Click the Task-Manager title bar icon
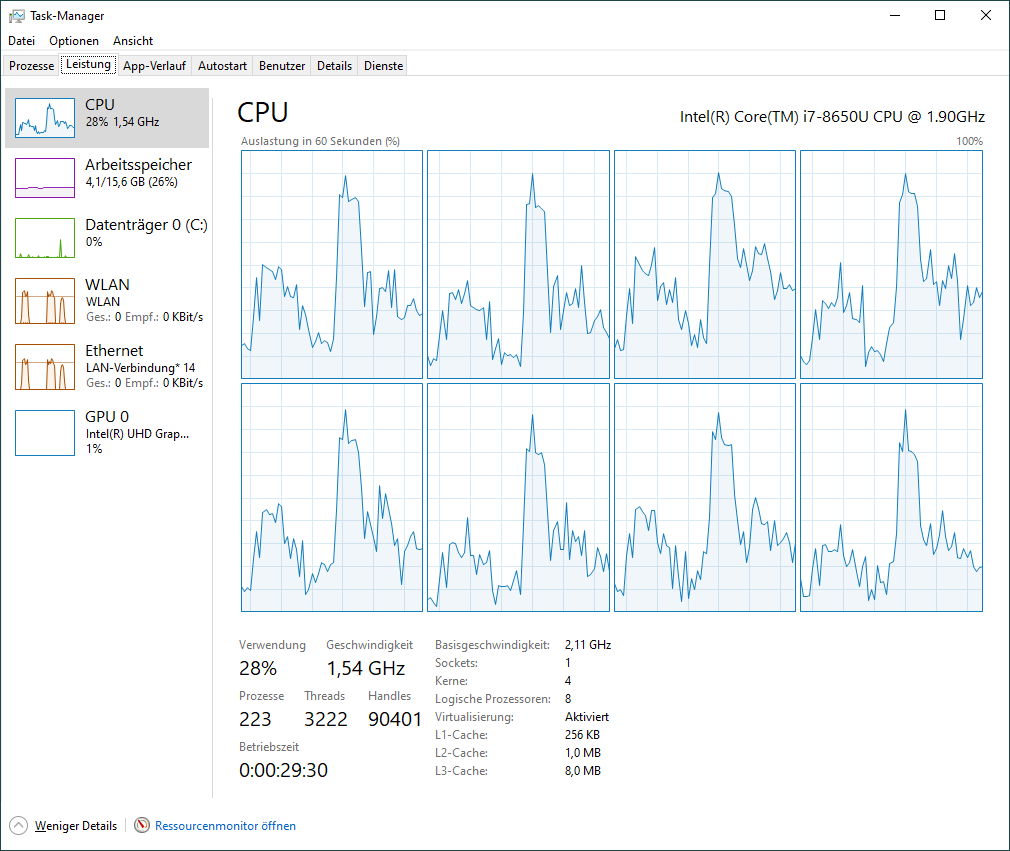Screen dimensions: 1010x851 point(17,16)
